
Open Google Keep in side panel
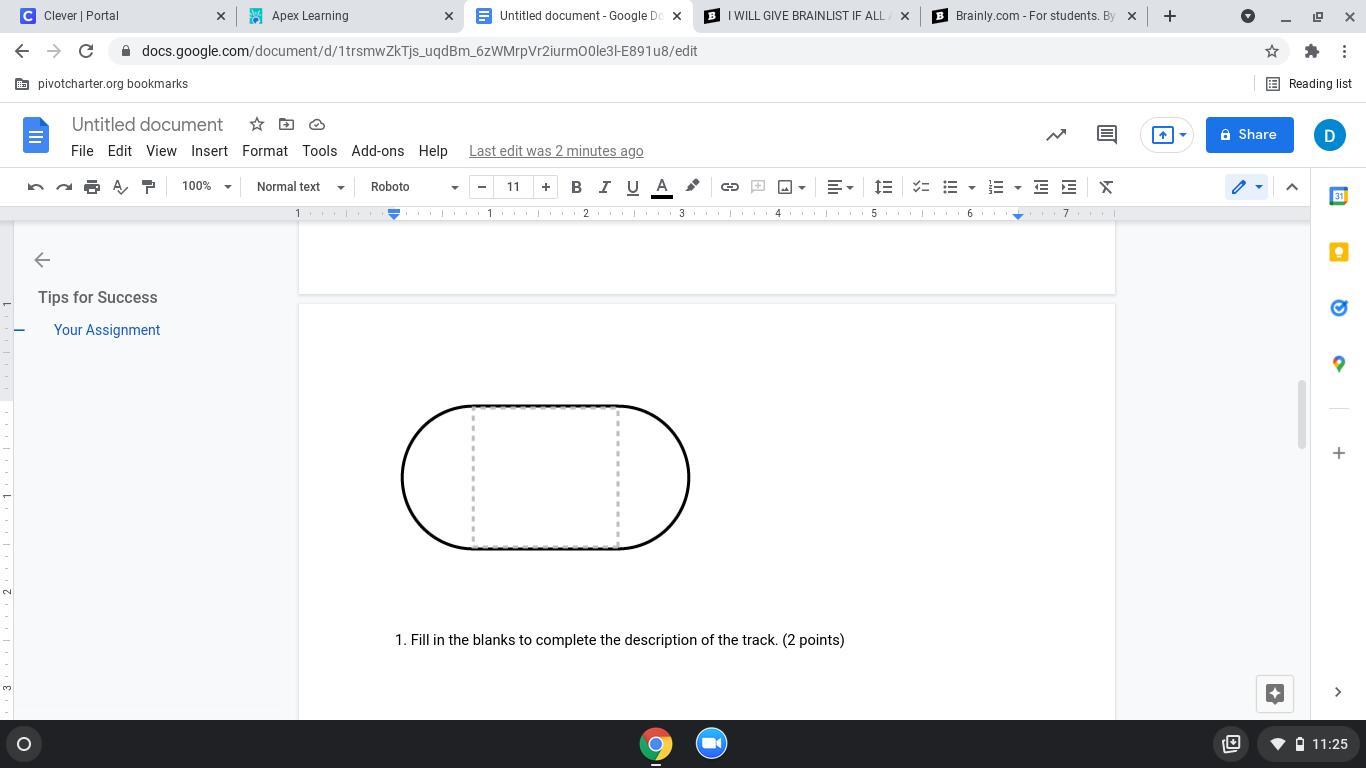pyautogui.click(x=1338, y=252)
